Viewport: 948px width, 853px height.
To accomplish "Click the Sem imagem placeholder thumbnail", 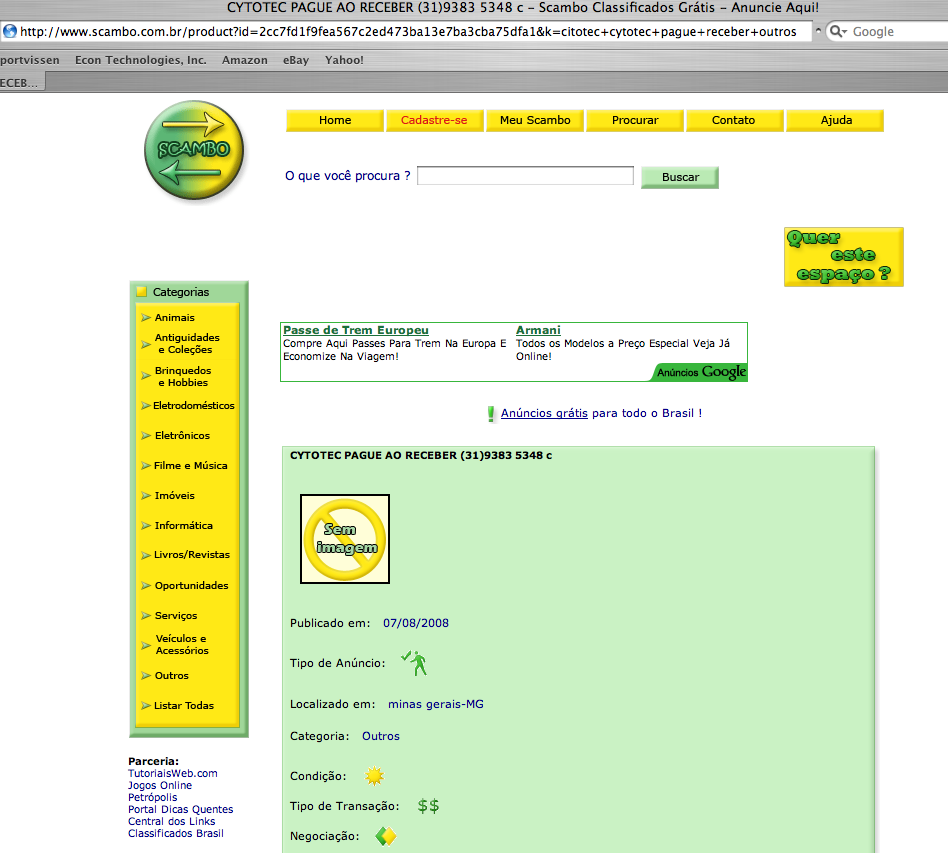I will point(345,539).
